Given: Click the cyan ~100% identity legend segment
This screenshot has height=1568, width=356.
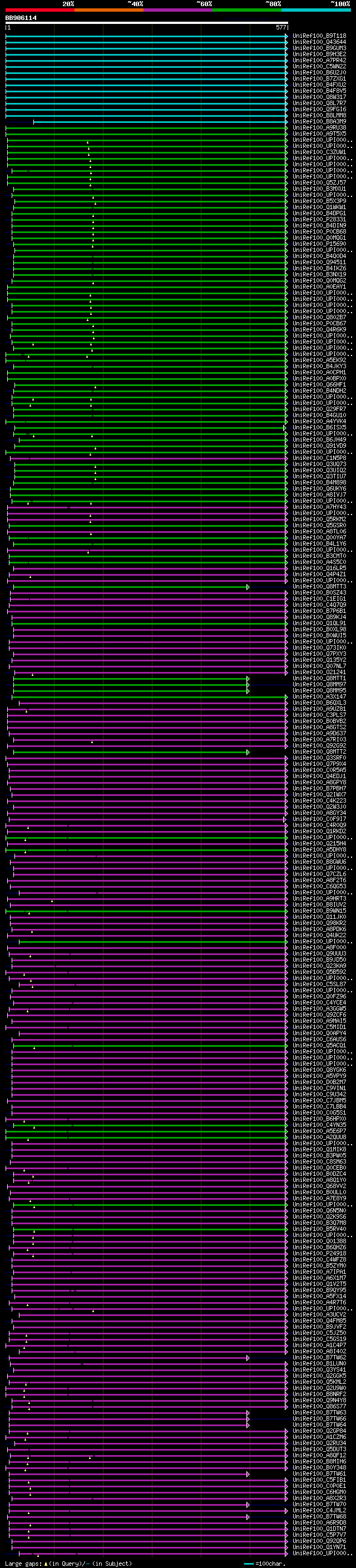Looking at the screenshot, I should pos(316,10).
